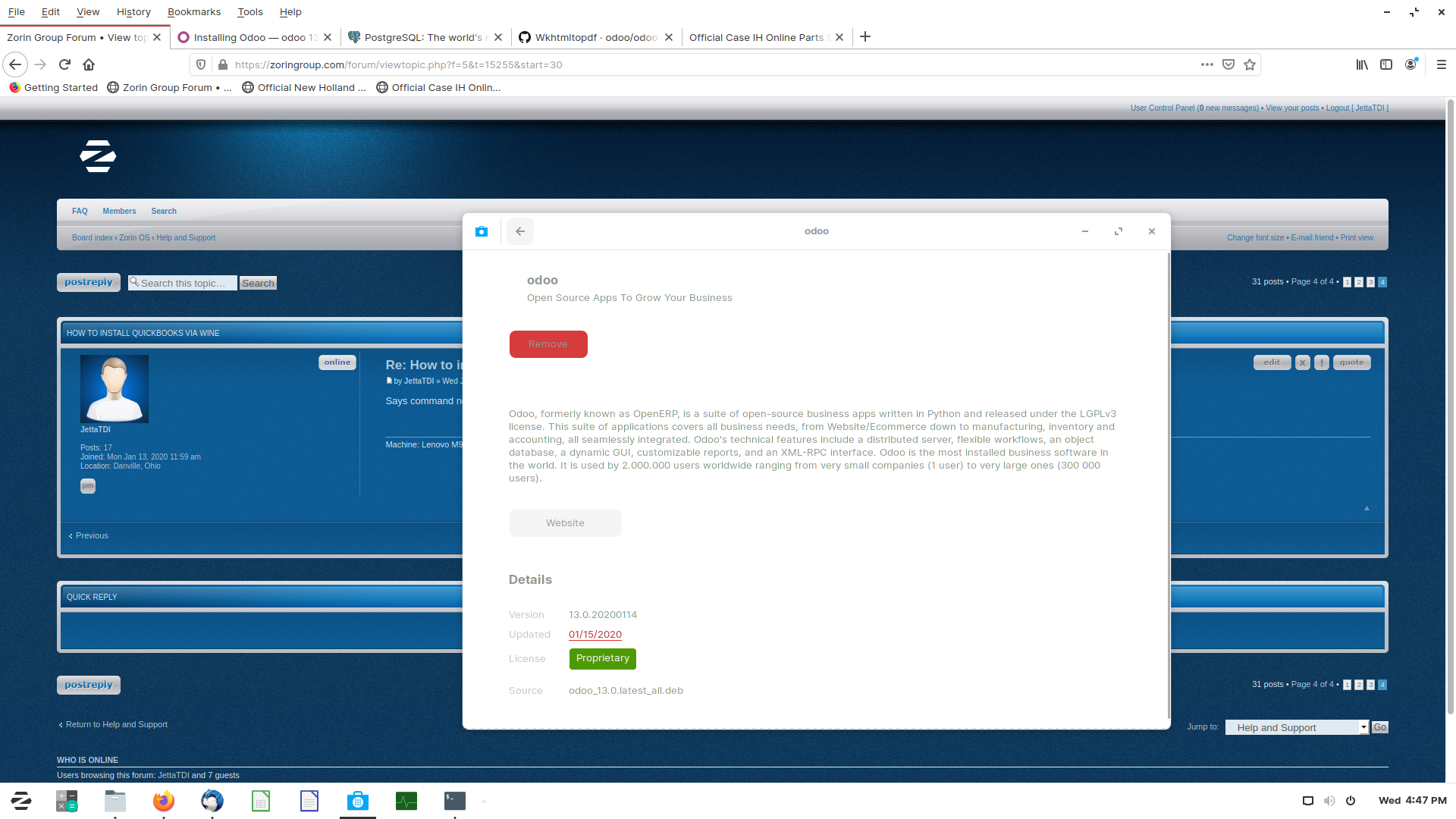Reload the Firefox page
The height and width of the screenshot is (819, 1456).
pyautogui.click(x=64, y=64)
